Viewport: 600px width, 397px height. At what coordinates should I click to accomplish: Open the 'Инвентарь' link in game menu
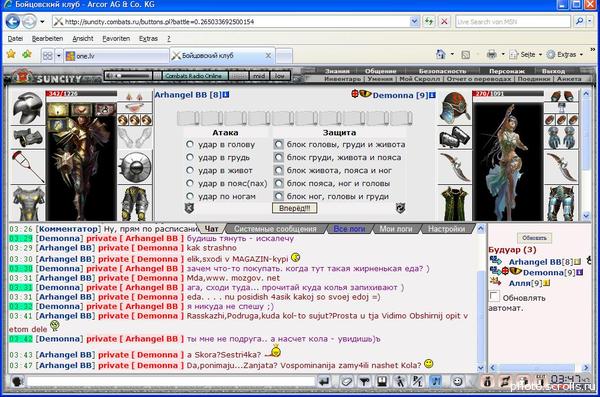pyautogui.click(x=342, y=79)
